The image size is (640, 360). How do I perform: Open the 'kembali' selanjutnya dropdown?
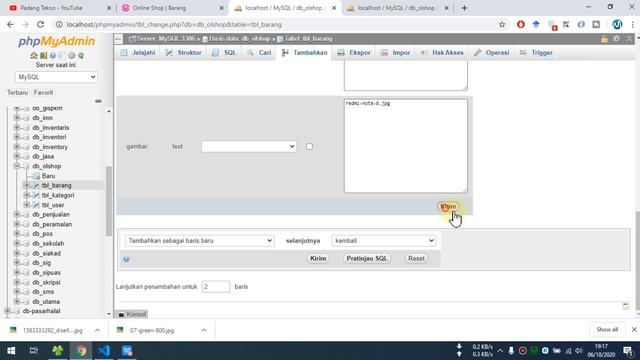pos(383,241)
